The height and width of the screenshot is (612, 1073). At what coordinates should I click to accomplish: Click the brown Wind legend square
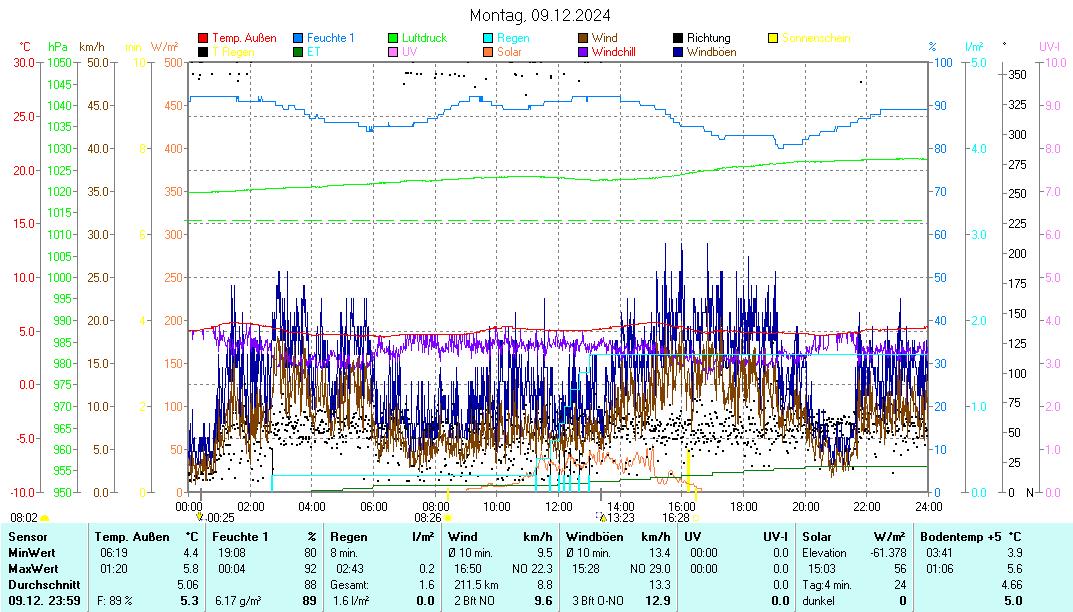click(x=583, y=38)
